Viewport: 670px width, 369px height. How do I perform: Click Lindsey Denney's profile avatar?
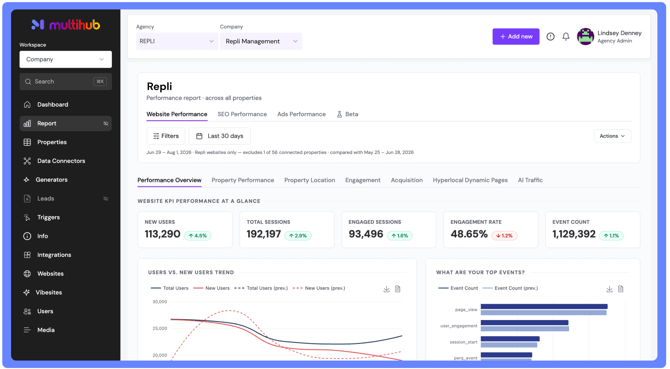585,37
